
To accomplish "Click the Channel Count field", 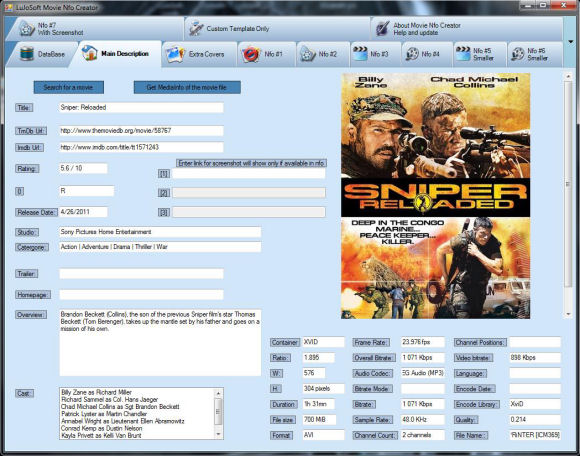I will pos(422,435).
